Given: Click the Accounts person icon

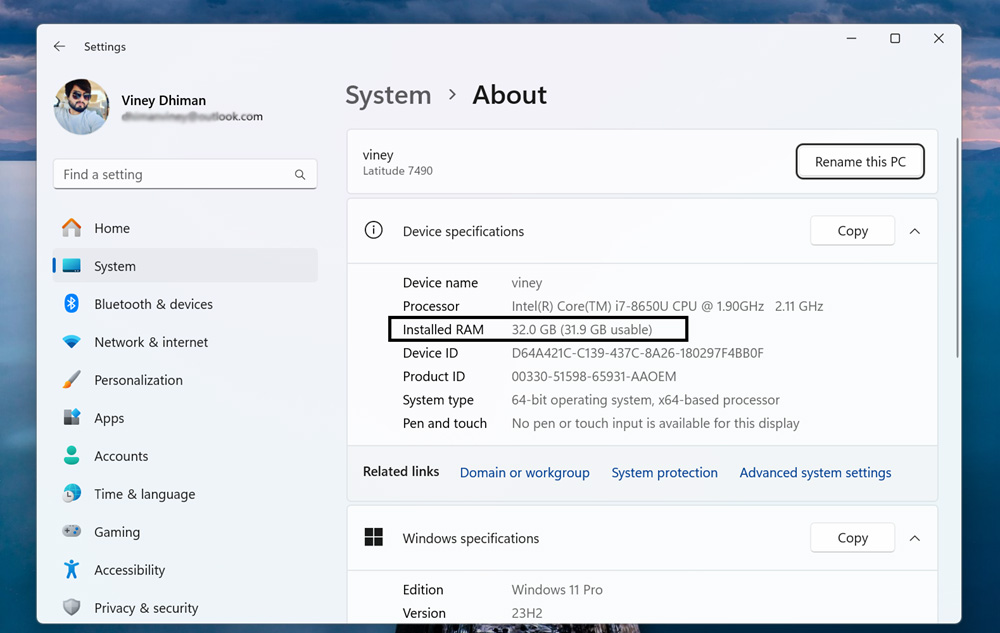Looking at the screenshot, I should click(71, 455).
